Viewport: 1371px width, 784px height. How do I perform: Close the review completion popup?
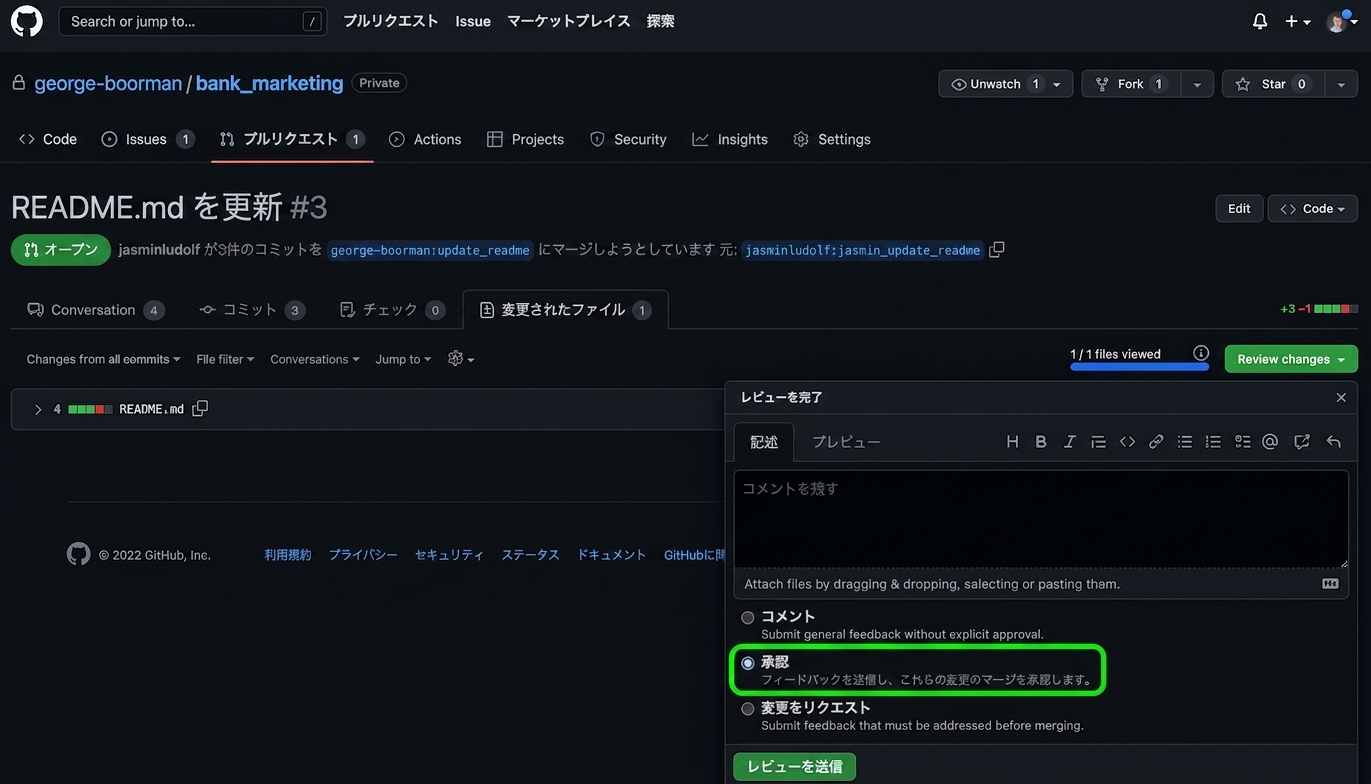(x=1341, y=398)
